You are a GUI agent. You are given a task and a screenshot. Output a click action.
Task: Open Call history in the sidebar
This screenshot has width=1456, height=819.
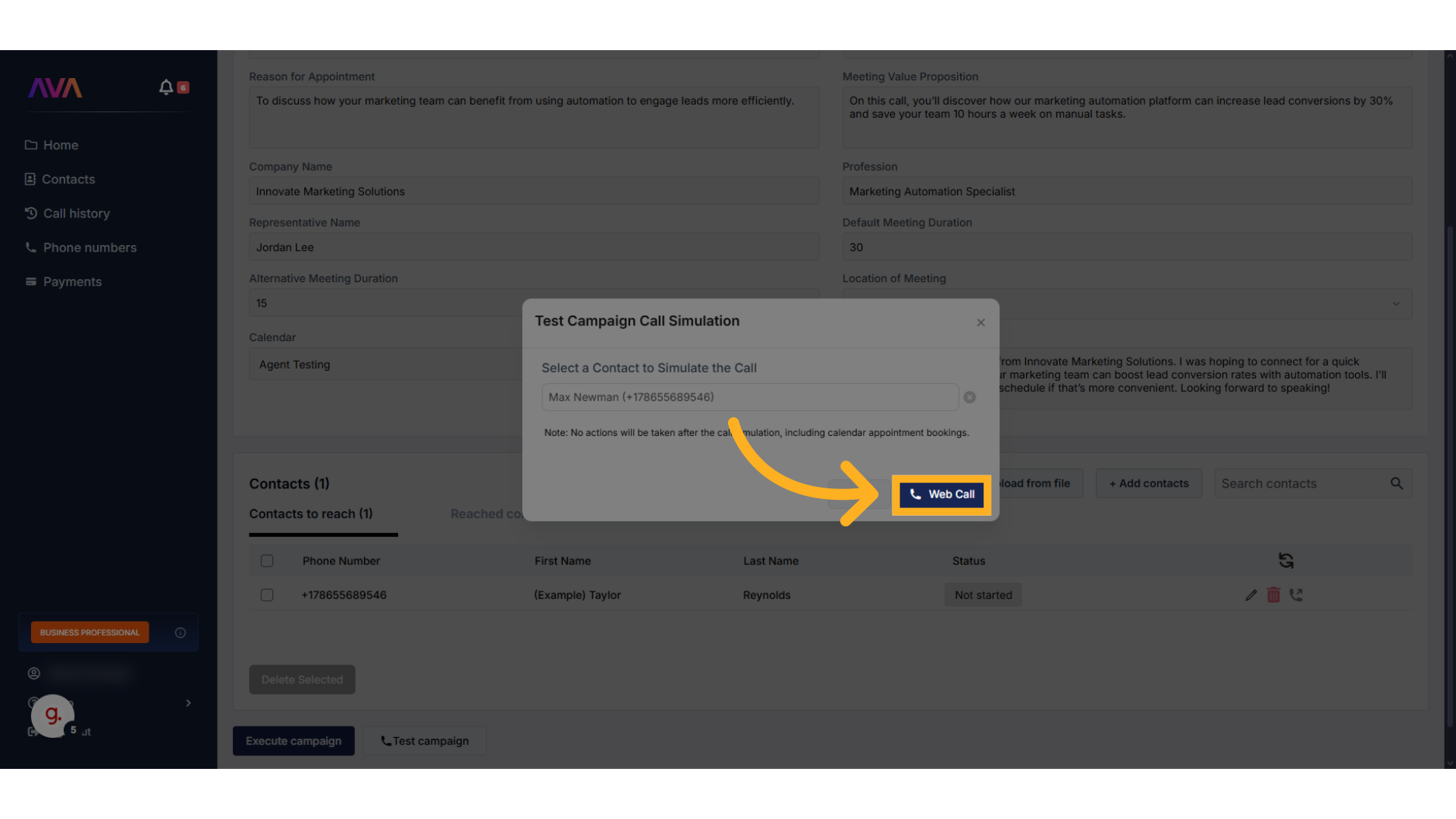(76, 214)
